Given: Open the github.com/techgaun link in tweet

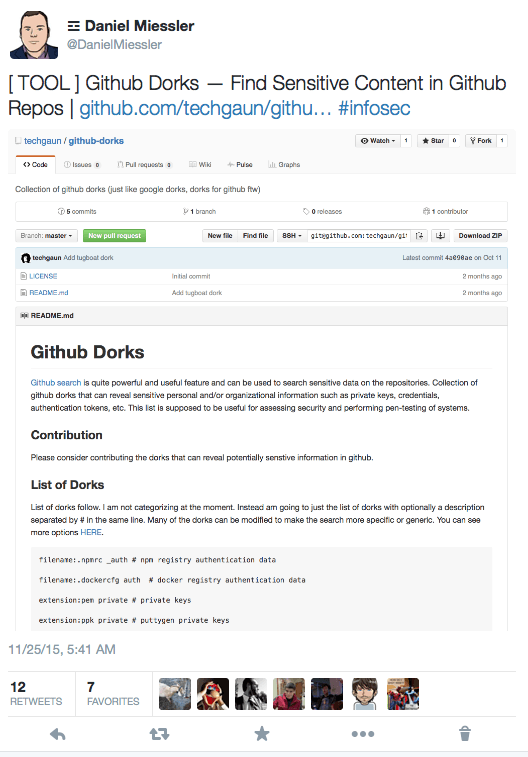Looking at the screenshot, I should 205,108.
